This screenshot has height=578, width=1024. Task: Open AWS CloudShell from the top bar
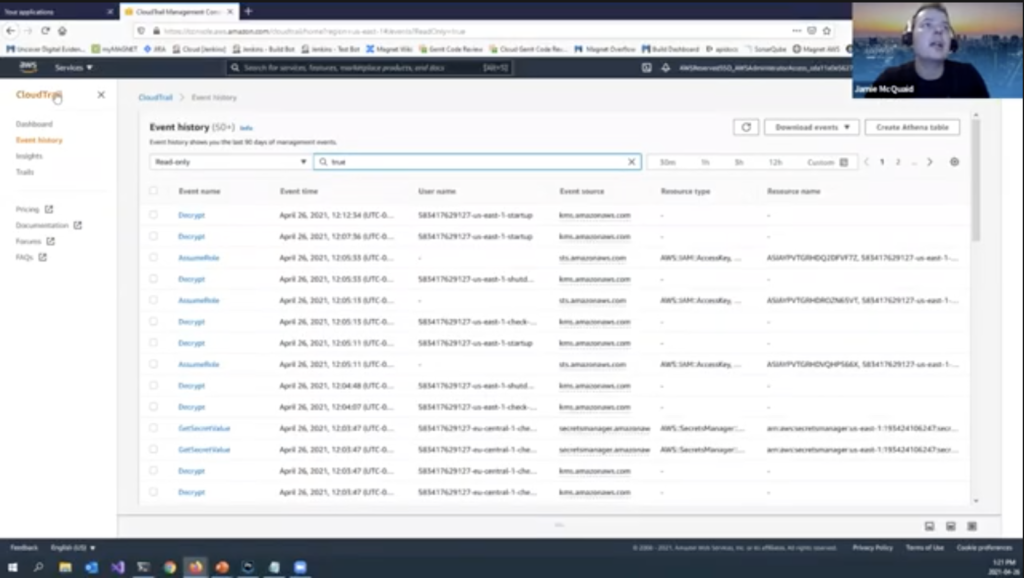647,67
